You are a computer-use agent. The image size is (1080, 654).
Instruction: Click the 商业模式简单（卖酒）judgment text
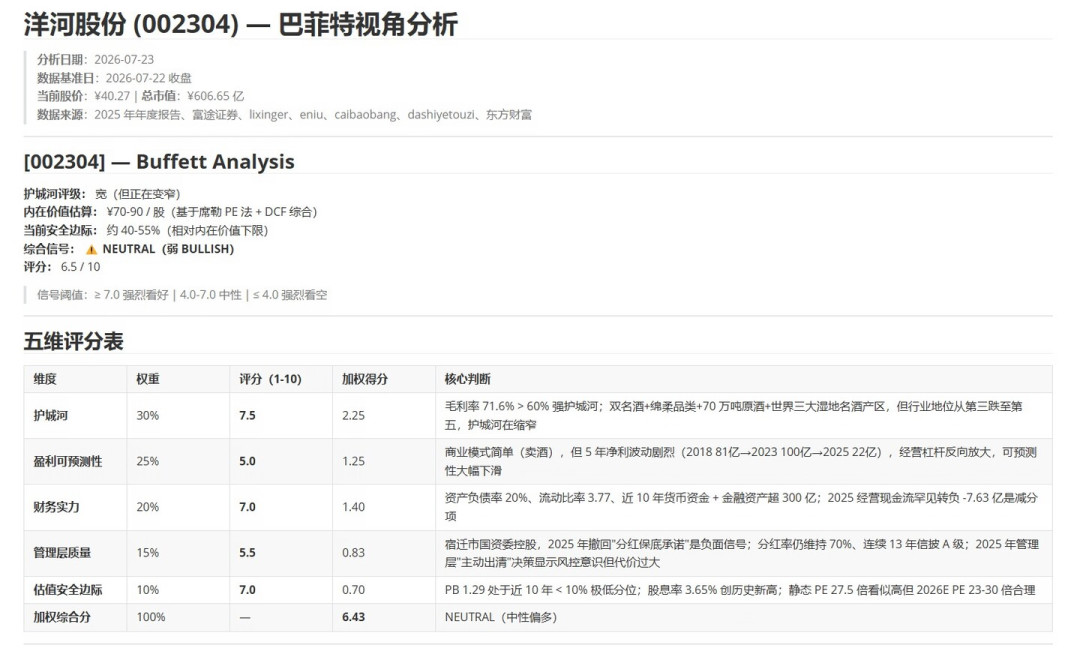pos(740,462)
